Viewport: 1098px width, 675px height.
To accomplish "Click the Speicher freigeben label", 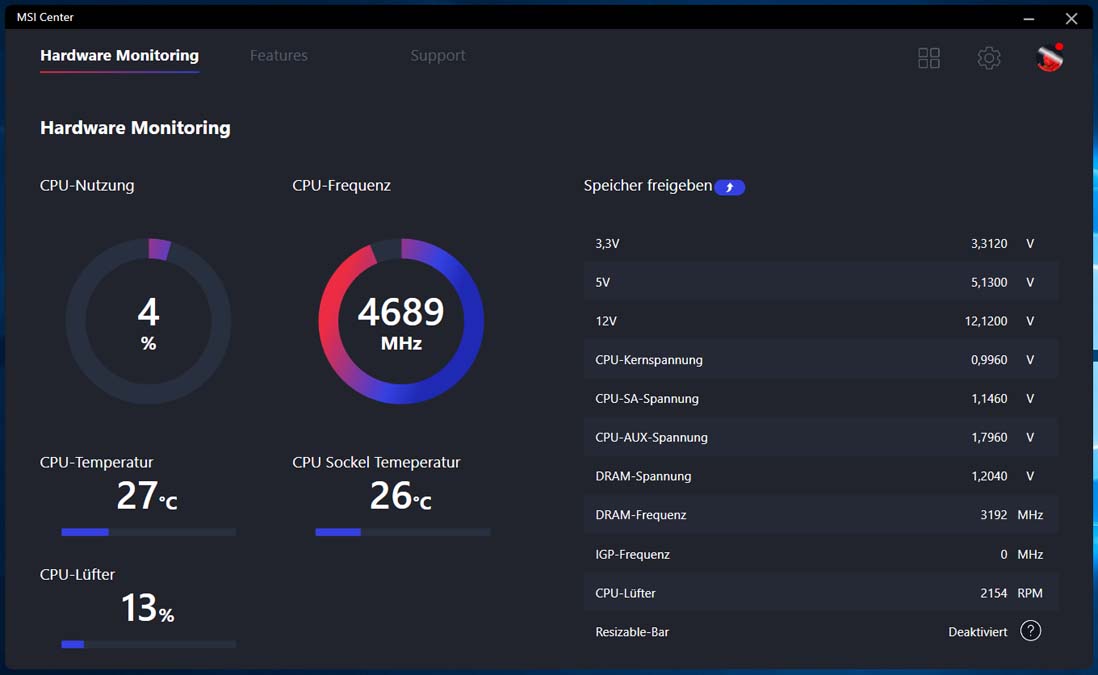I will coord(648,186).
